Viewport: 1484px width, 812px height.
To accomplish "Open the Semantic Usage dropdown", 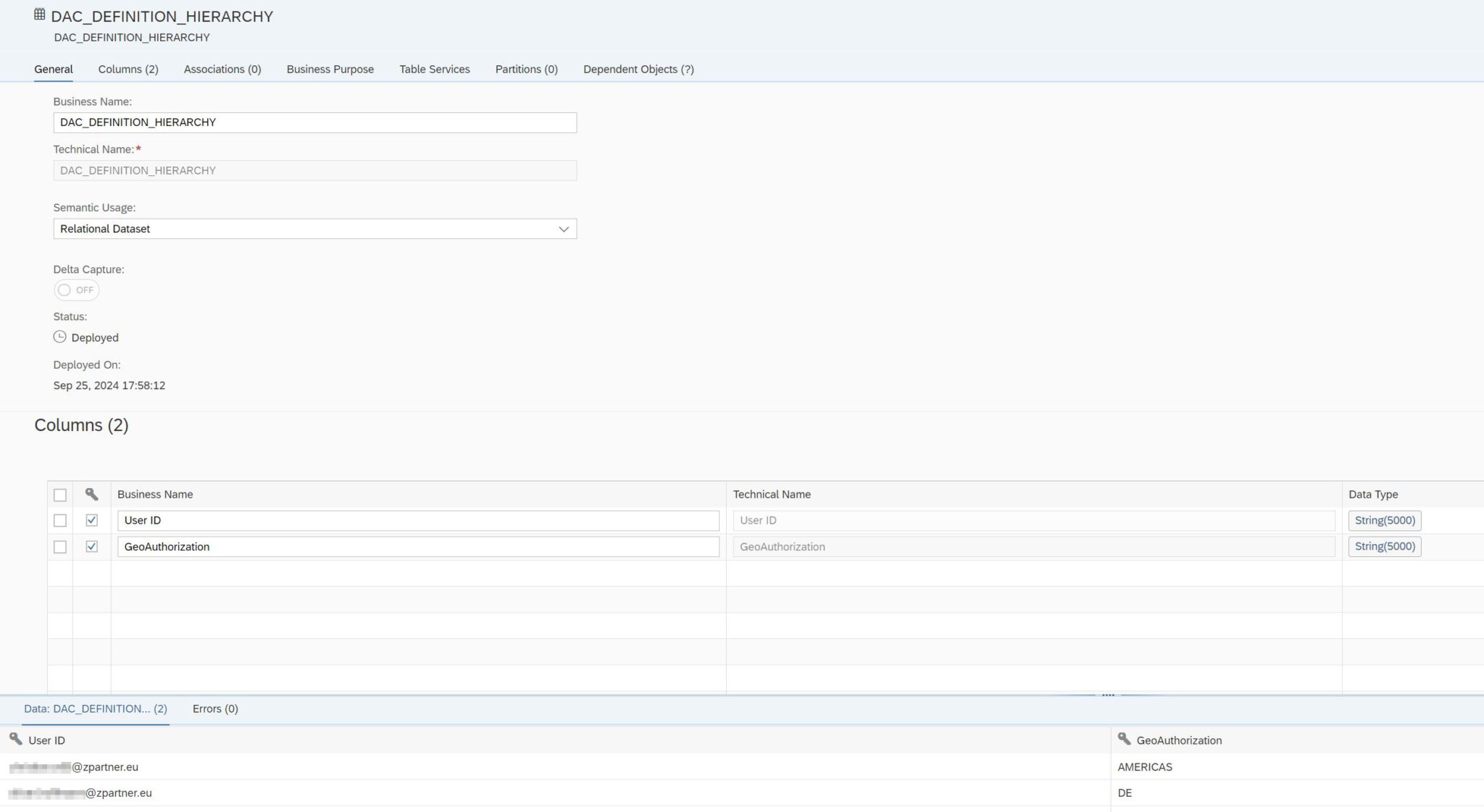I will (314, 229).
